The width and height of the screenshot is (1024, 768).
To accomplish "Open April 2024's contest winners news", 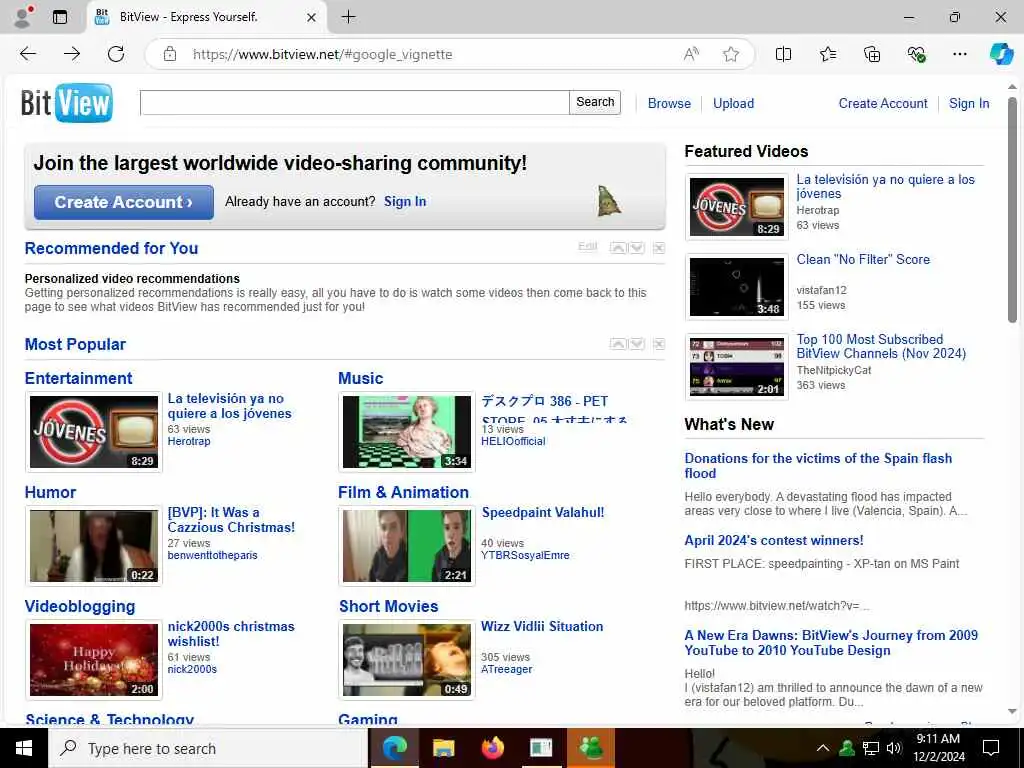I will 774,541.
